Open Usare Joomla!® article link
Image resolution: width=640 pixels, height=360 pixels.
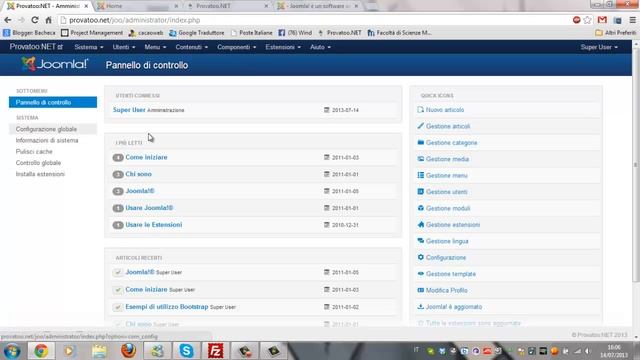[x=149, y=208]
